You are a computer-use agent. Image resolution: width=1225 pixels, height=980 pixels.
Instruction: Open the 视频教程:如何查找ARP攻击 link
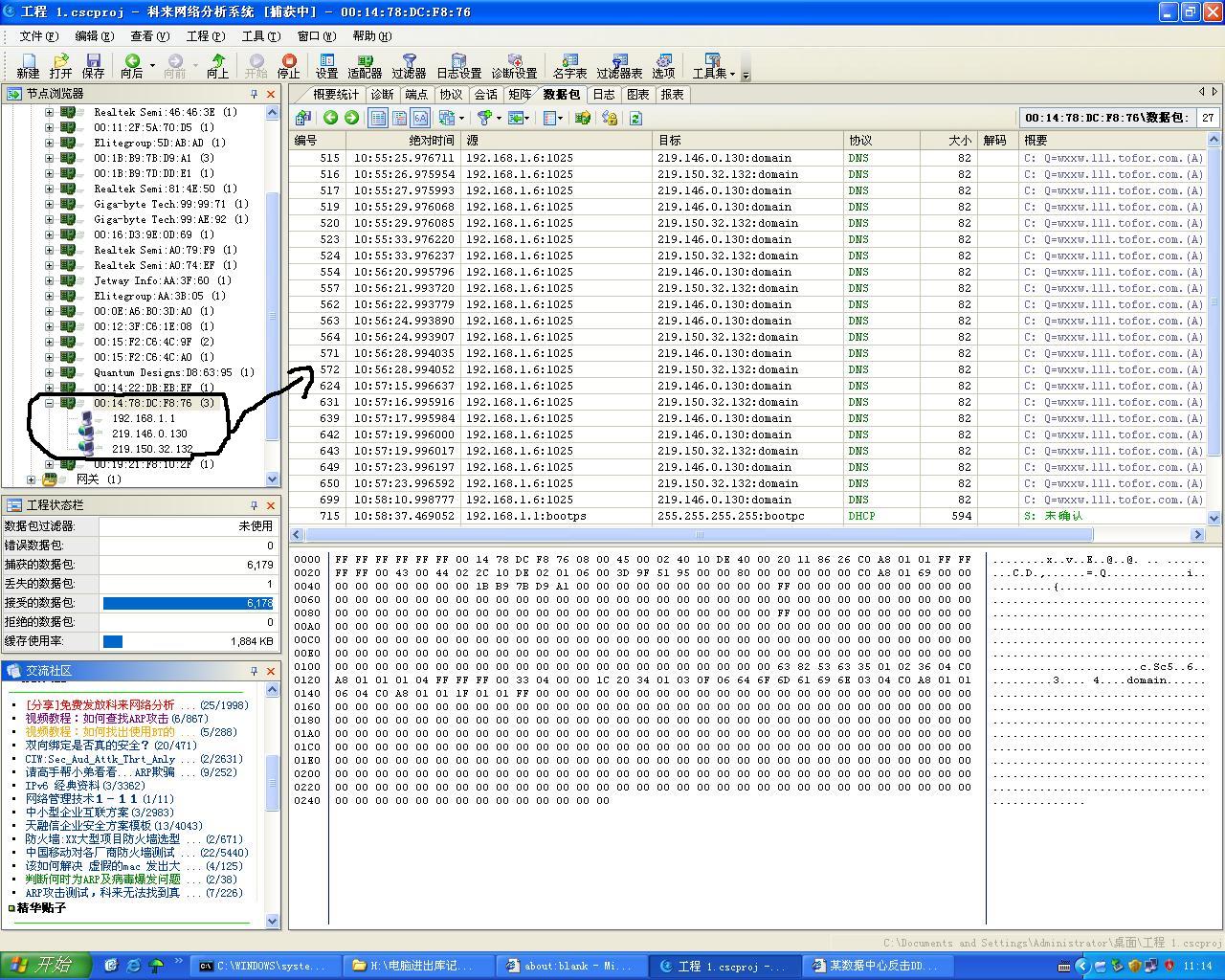[x=96, y=719]
